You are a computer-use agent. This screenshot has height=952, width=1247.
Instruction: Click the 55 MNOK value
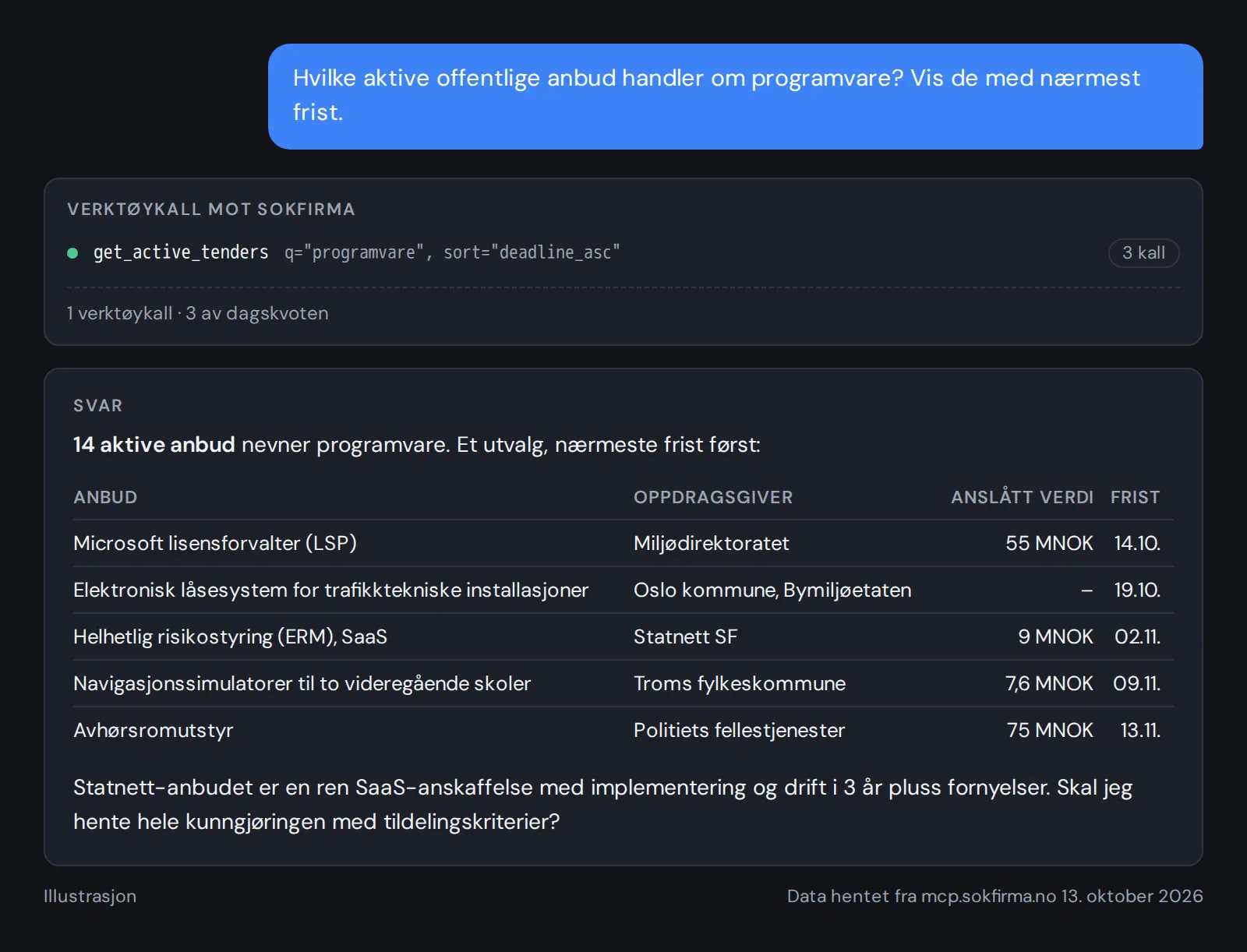click(x=1049, y=543)
